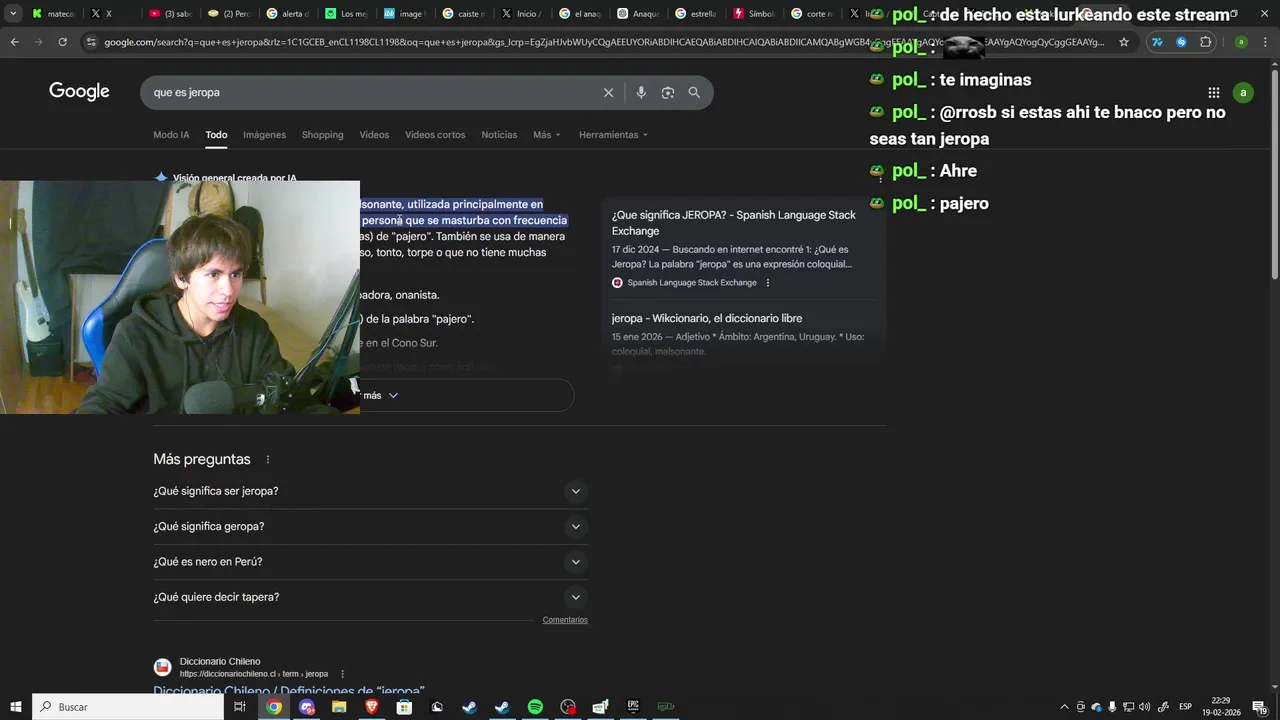Switch to the 'Los mej' browser tab

click(x=346, y=14)
